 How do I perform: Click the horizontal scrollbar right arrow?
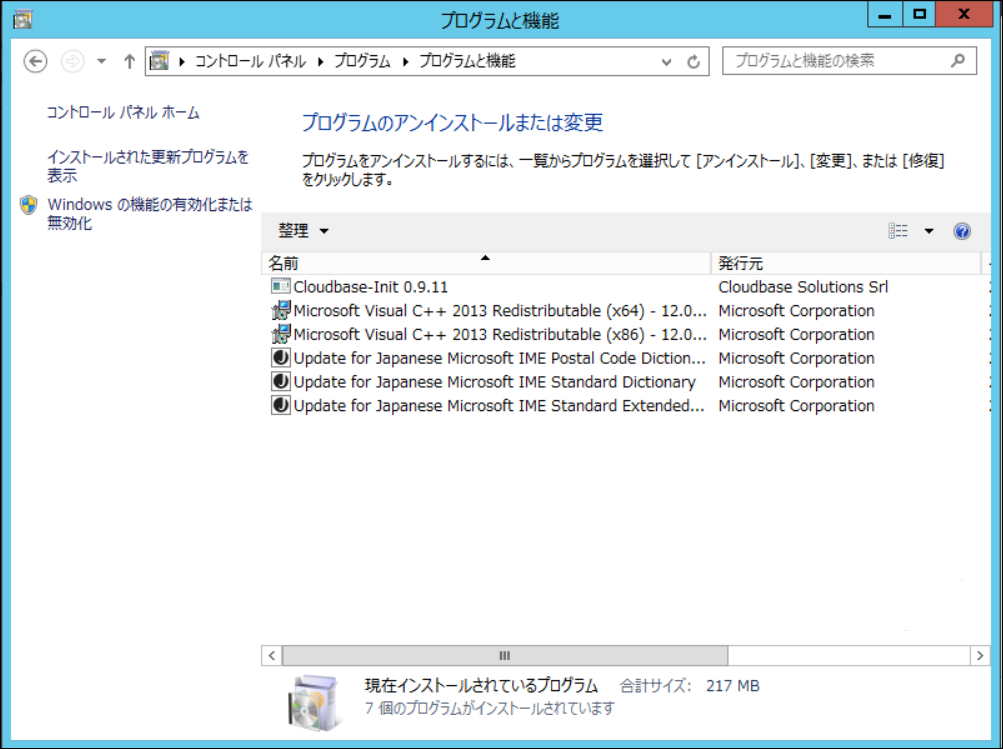(980, 656)
